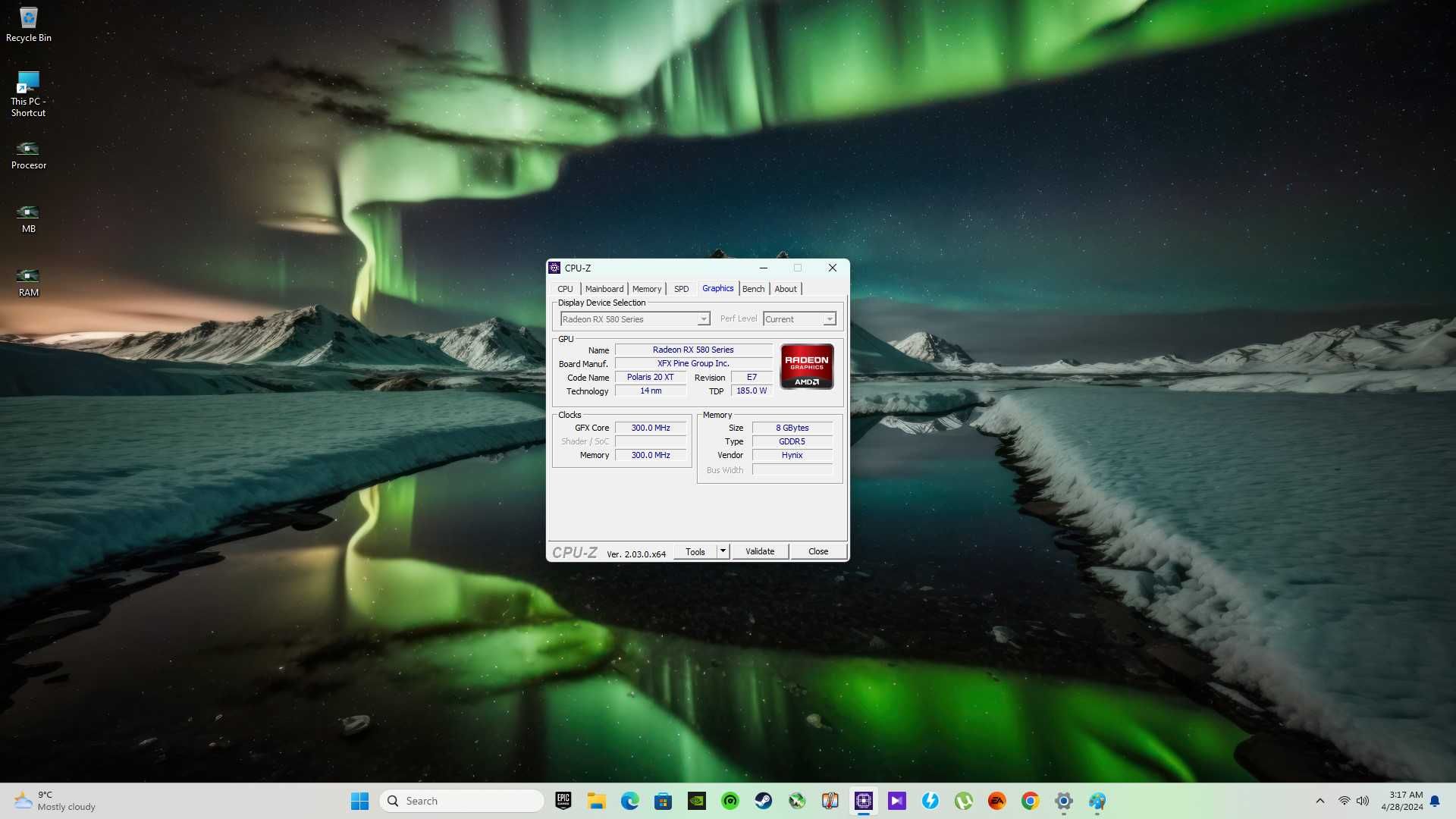
Task: Open File Explorer from taskbar
Action: tap(596, 801)
